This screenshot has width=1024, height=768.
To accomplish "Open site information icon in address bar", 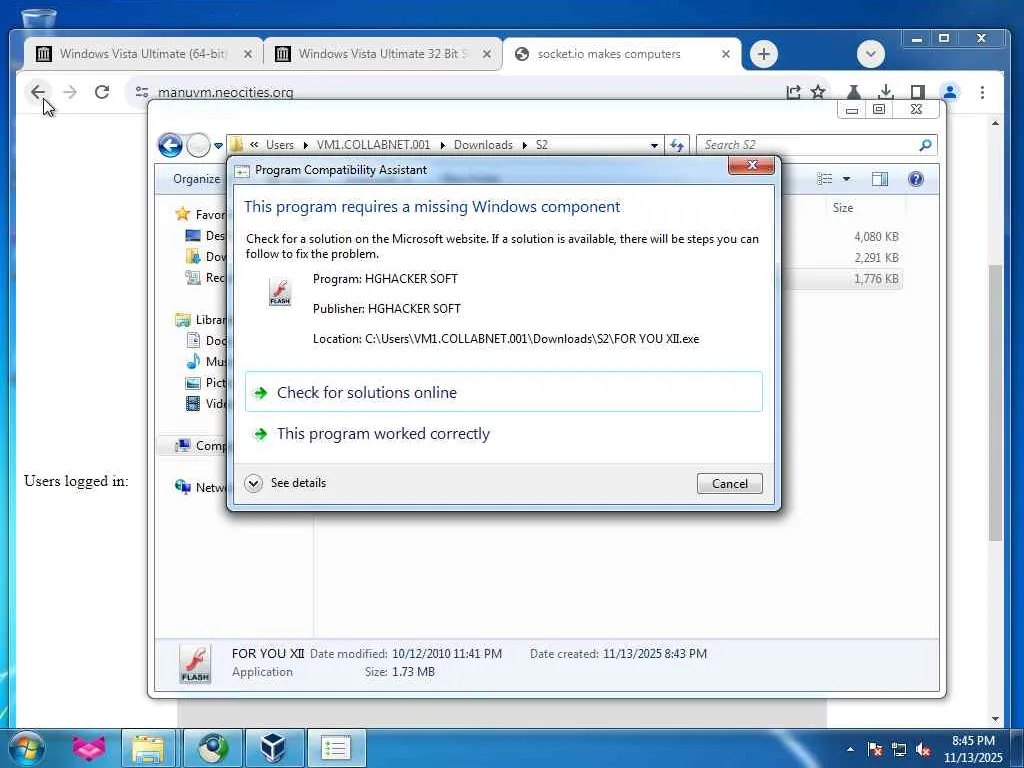I will click(142, 92).
